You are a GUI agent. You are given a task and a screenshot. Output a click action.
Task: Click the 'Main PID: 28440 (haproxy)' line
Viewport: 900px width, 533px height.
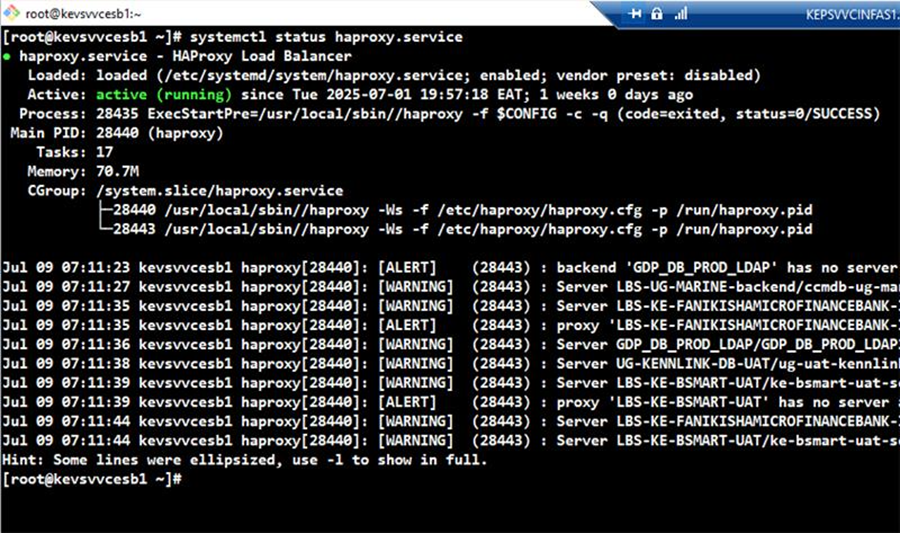click(117, 133)
